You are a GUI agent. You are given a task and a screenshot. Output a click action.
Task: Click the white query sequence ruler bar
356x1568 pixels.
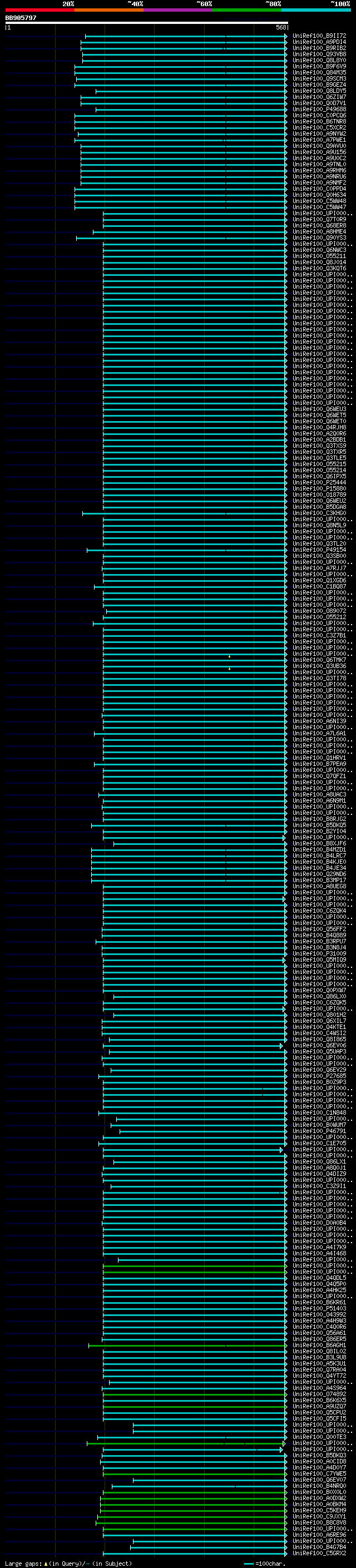(147, 22)
